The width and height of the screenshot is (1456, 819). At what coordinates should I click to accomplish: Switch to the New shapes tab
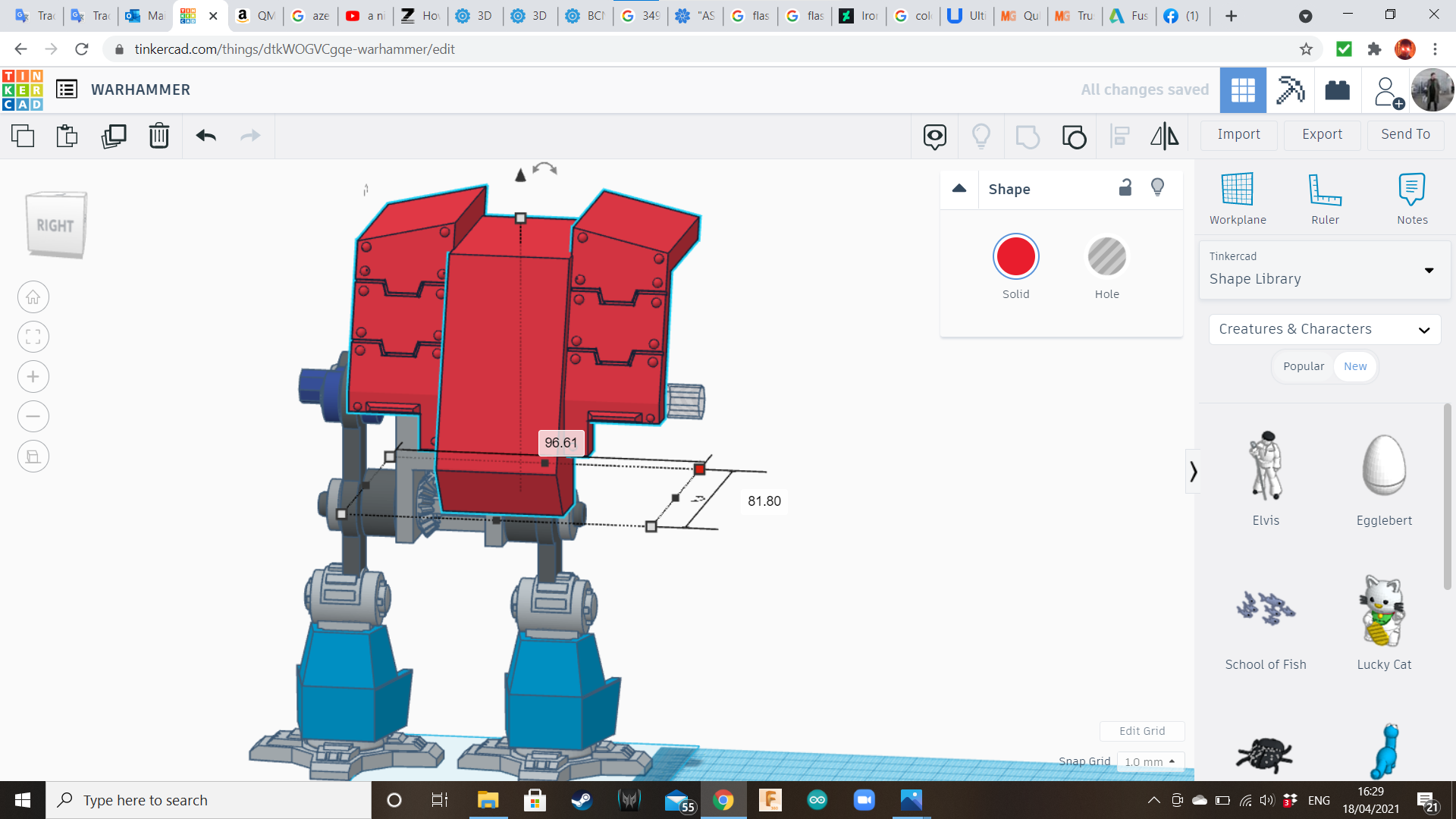coord(1355,366)
